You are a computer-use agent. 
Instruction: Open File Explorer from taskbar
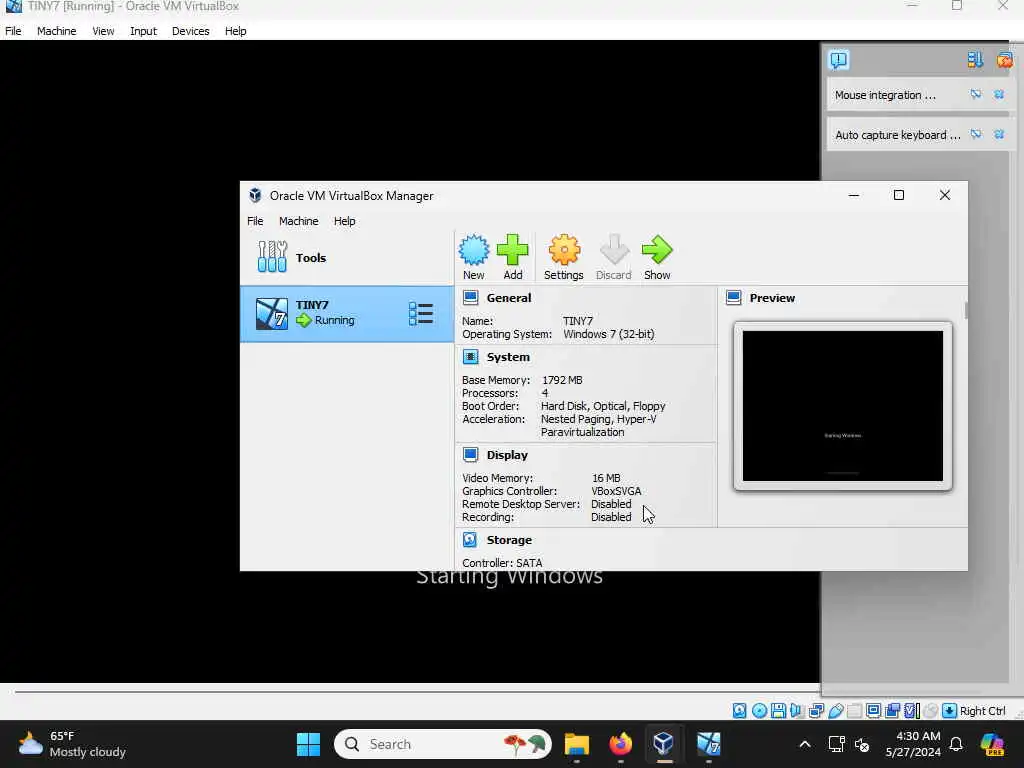coord(577,744)
